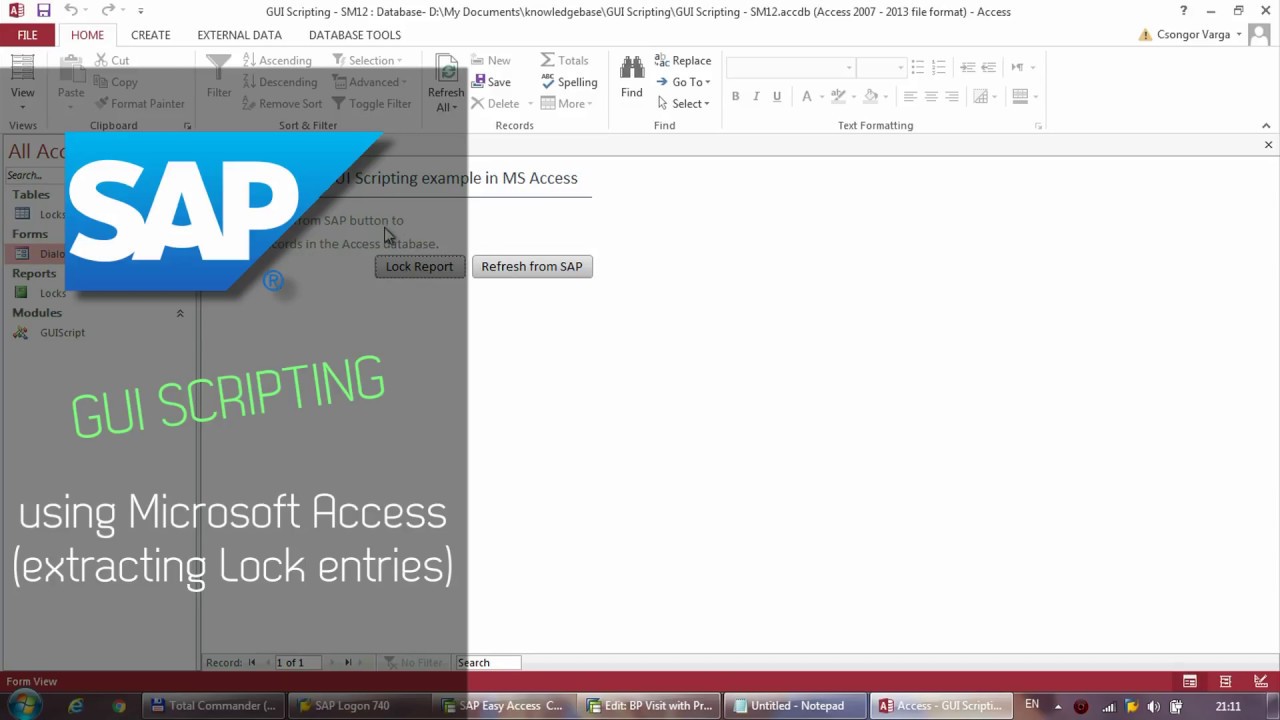Click the bullets list icon
This screenshot has height=720, width=1280.
click(917, 67)
